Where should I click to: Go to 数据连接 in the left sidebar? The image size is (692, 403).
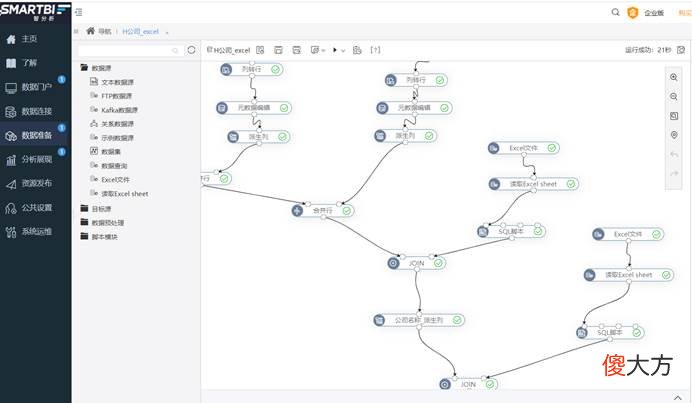(36, 111)
